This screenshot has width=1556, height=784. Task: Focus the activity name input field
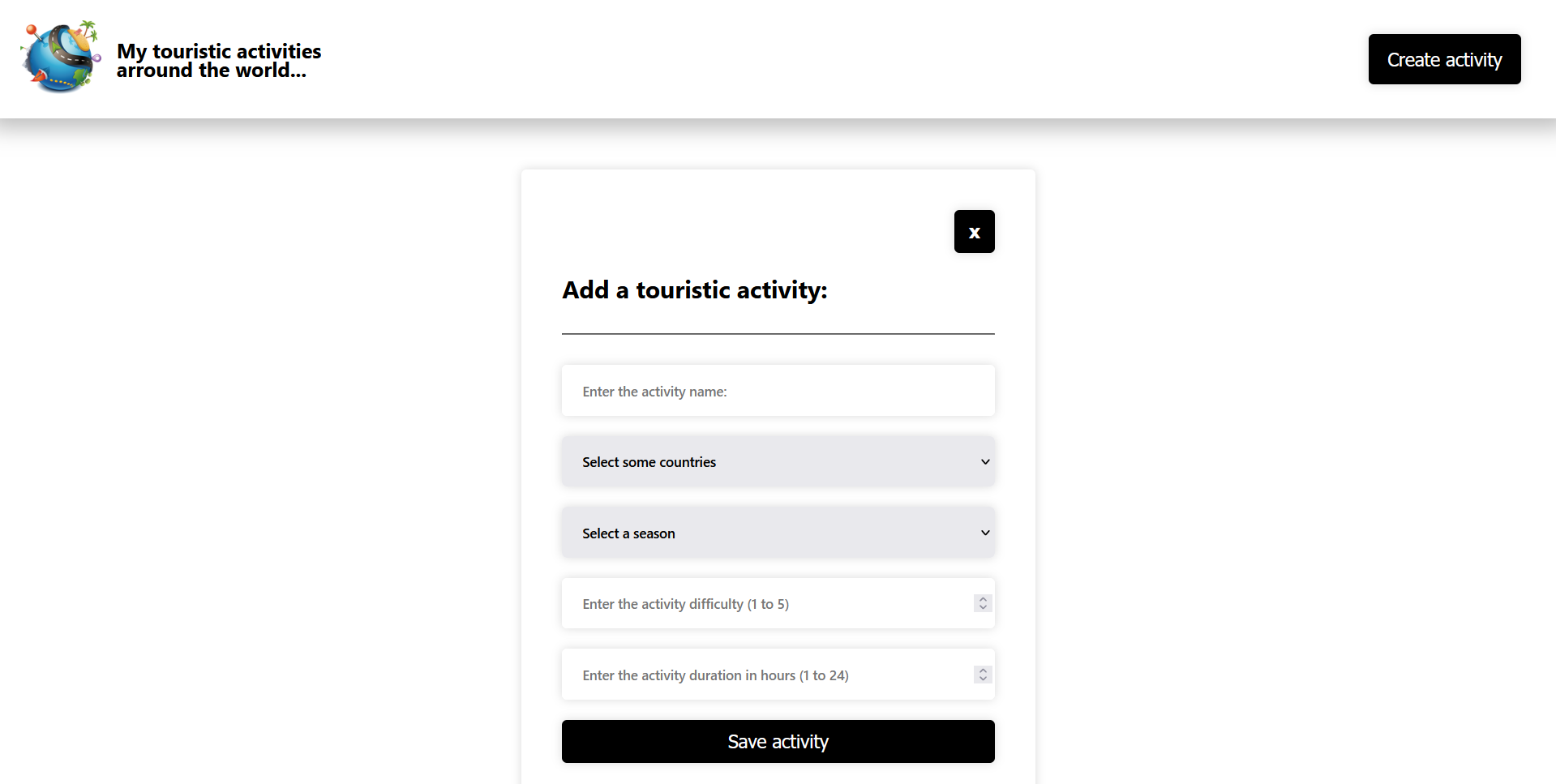tap(778, 392)
